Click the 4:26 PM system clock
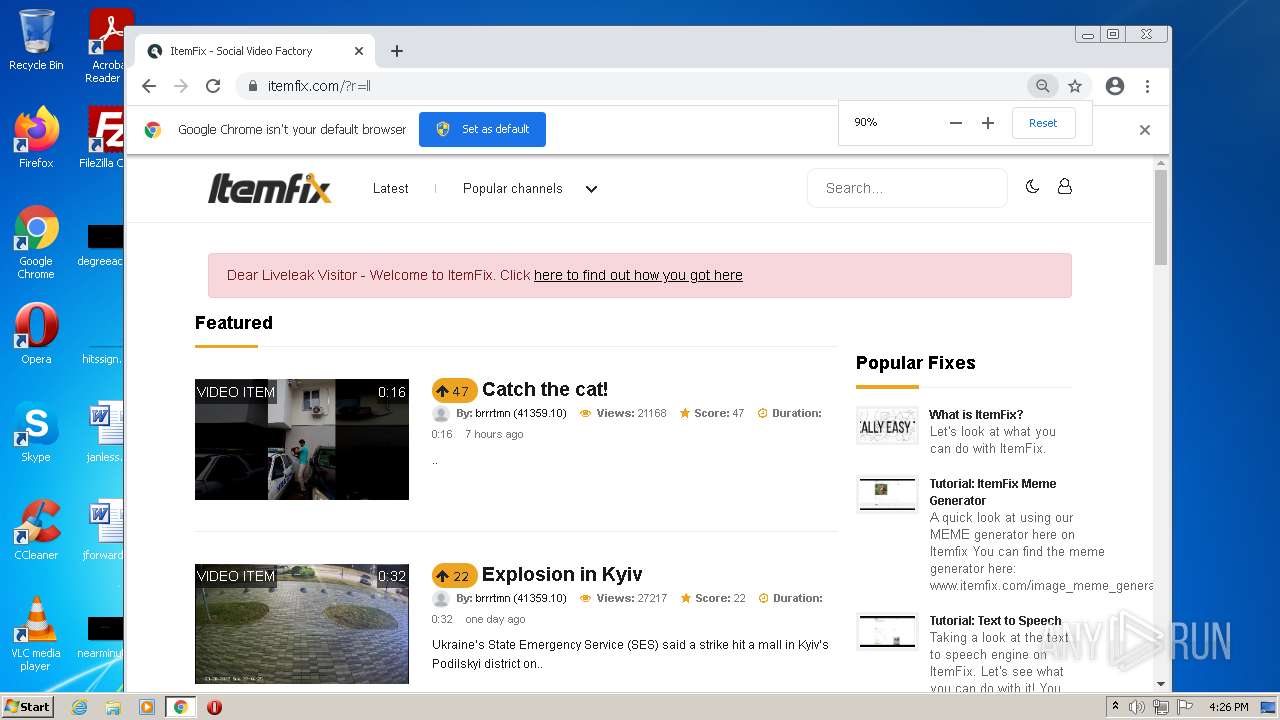This screenshot has width=1280, height=720. click(x=1228, y=707)
